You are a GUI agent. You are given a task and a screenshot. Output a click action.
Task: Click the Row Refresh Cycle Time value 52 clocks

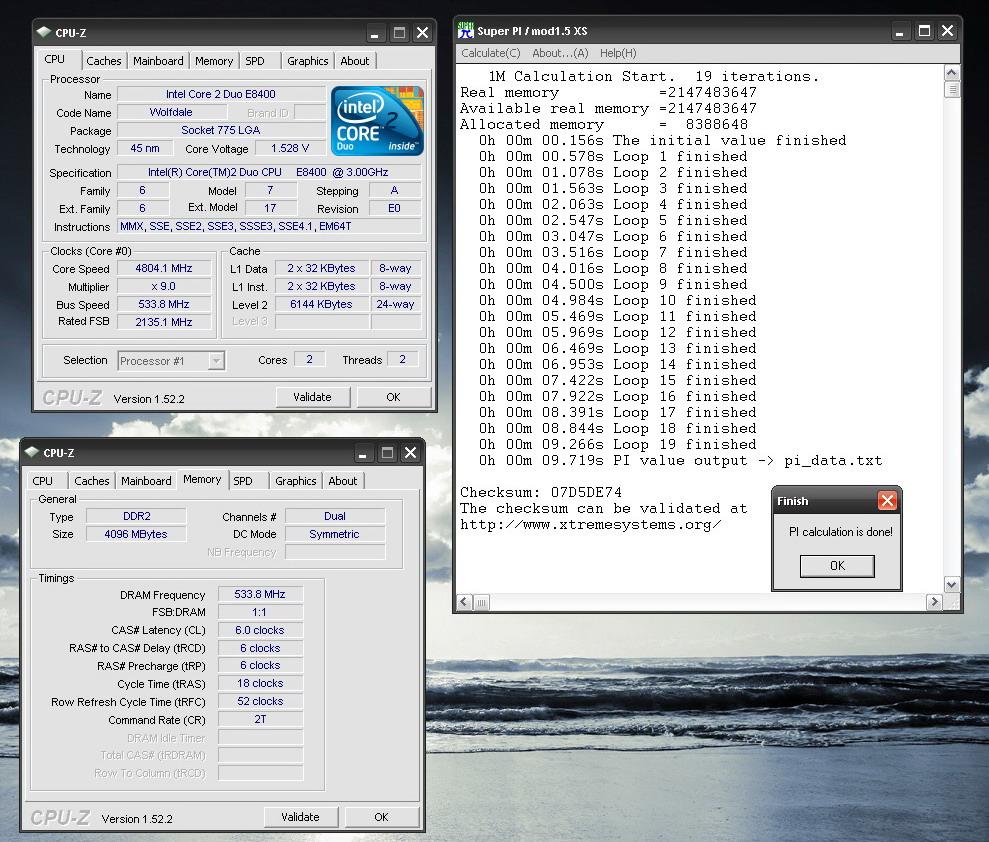pos(260,701)
